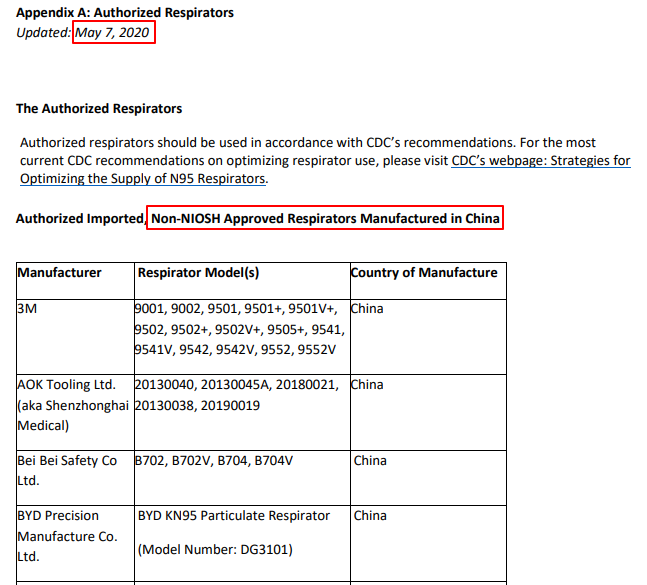Screen dimensions: 647x585
Task: Click 'BYD KN95 Particulate Respirator' model text
Action: point(234,516)
